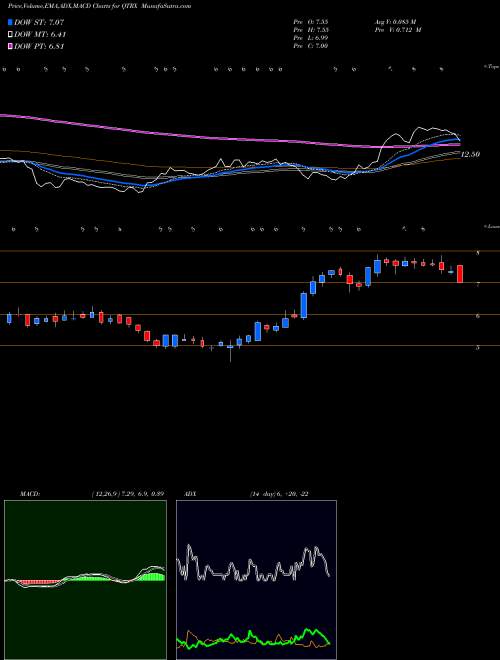Click the price axis label 8
The height and width of the screenshot is (660, 500).
[478, 253]
